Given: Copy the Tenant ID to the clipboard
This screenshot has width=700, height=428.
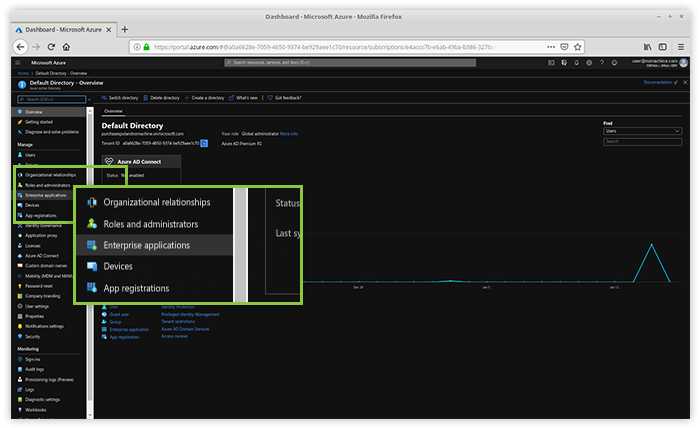Looking at the screenshot, I should (x=204, y=143).
